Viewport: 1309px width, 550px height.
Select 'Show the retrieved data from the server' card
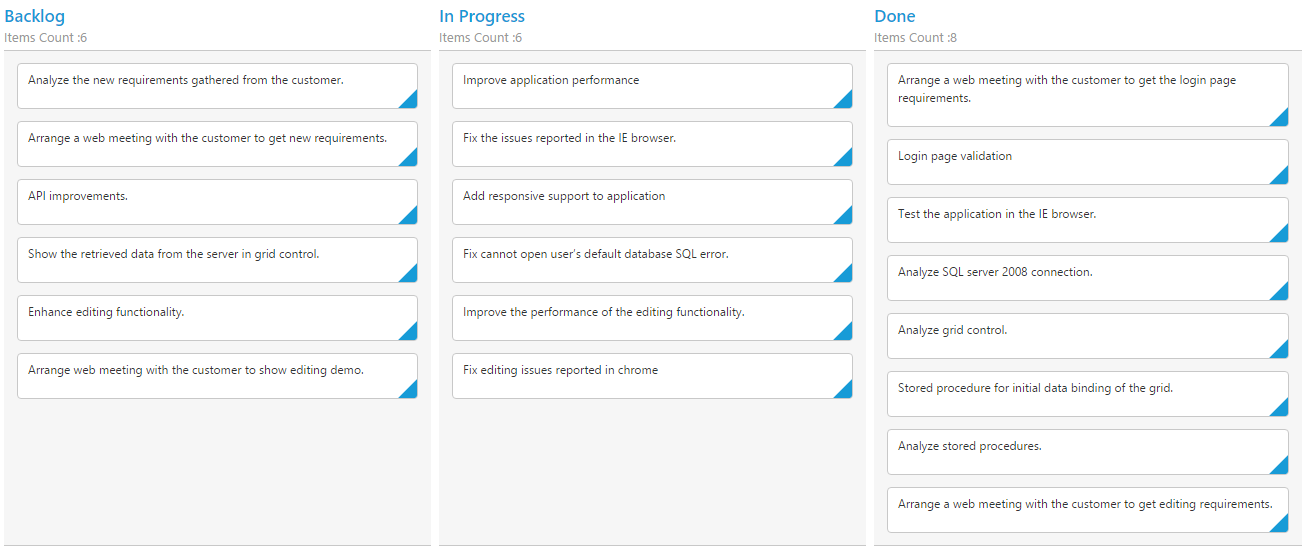174,254
